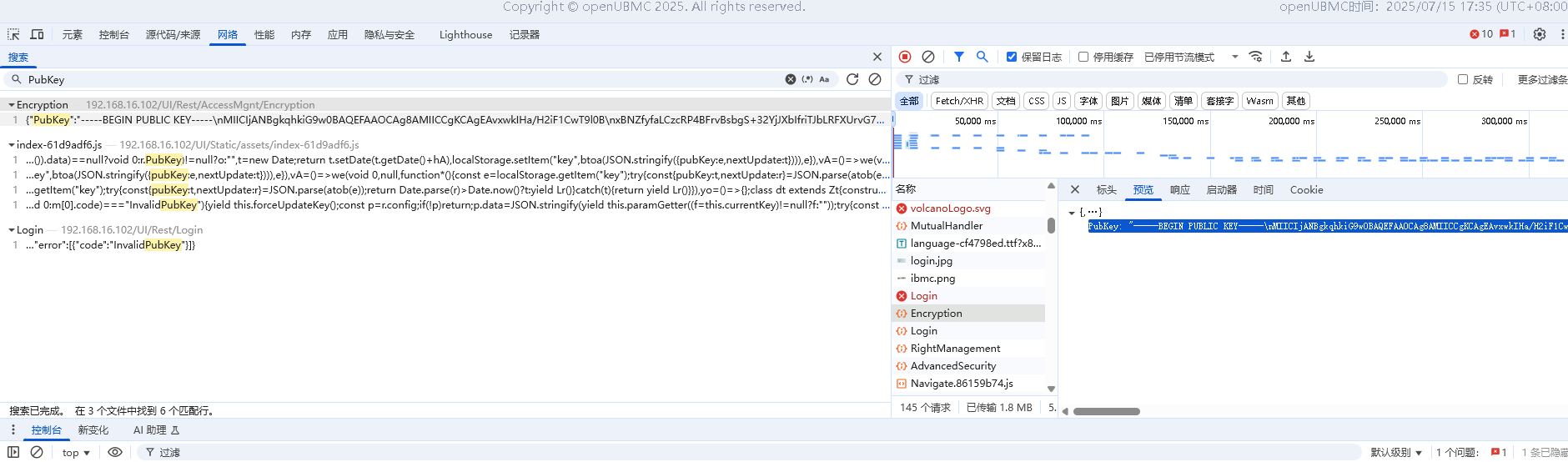This screenshot has width=1568, height=462.
Task: Check the invert filter checkbox
Action: (1463, 79)
